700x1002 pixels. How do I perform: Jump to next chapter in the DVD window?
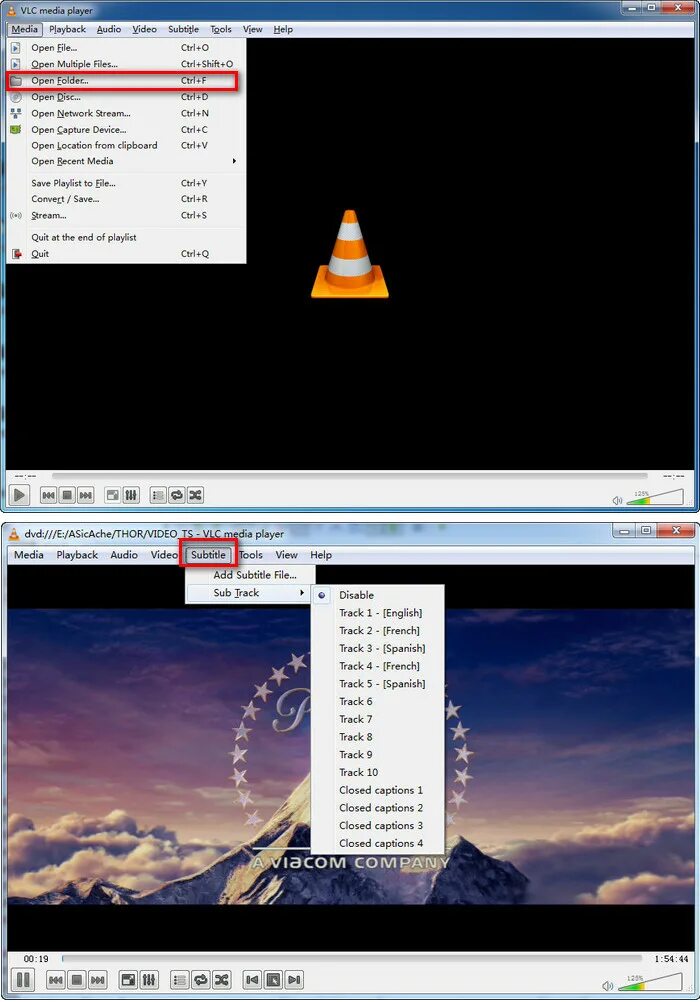293,980
